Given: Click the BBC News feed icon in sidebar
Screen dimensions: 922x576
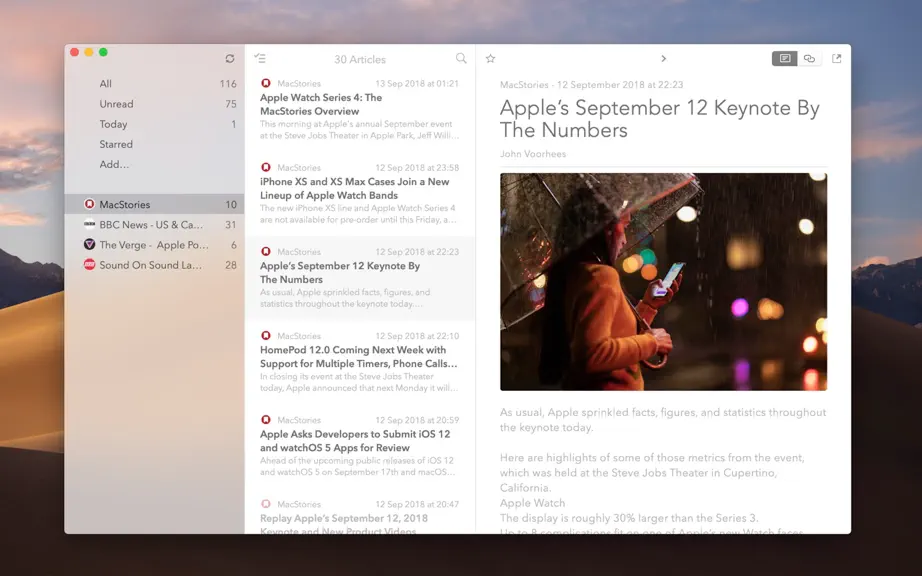Looking at the screenshot, I should pos(89,224).
